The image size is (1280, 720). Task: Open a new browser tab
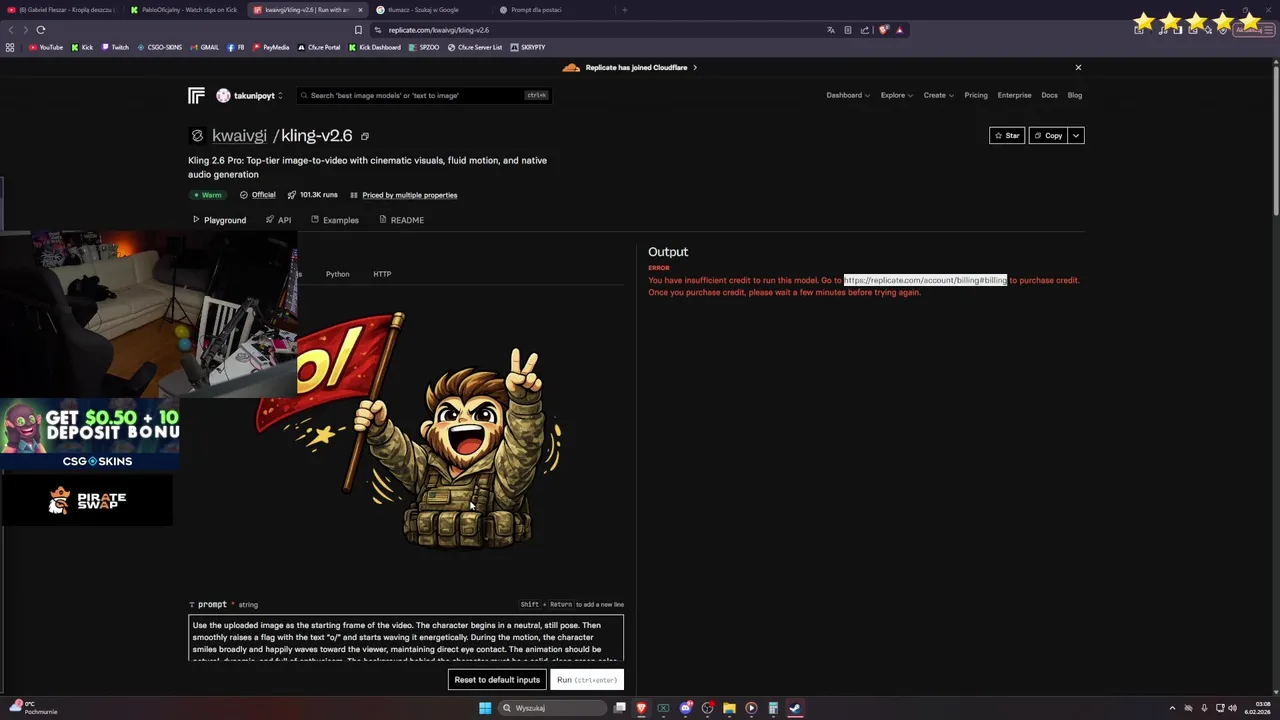point(624,10)
